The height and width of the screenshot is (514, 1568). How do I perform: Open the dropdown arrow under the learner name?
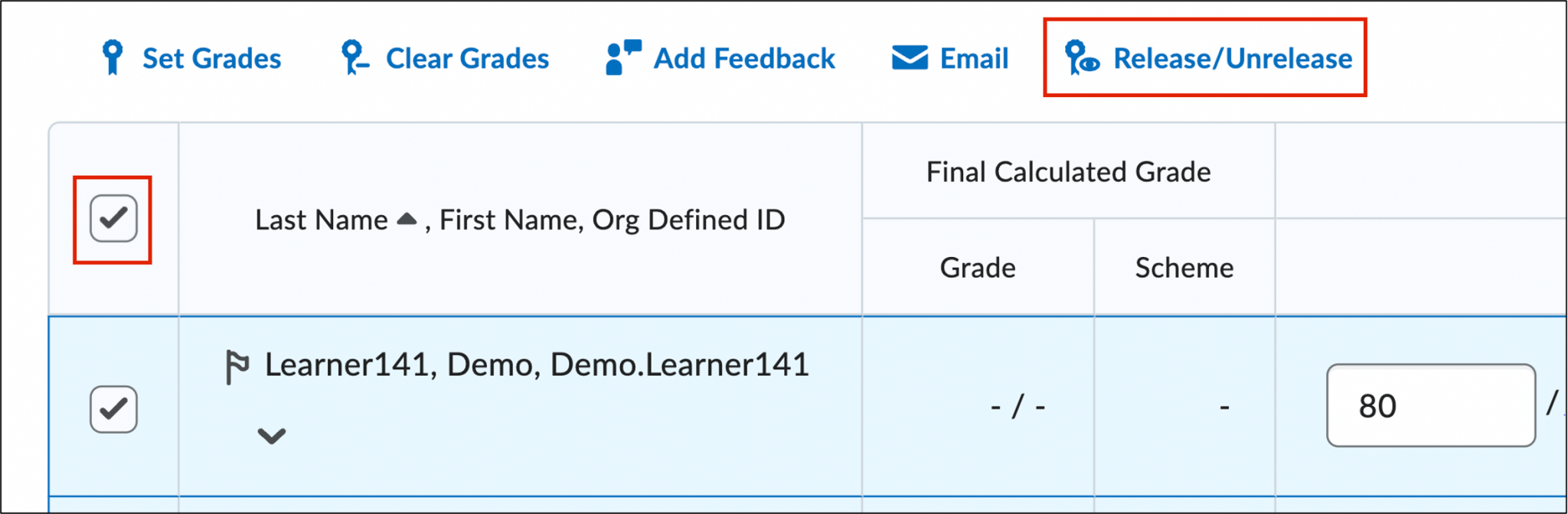[x=269, y=437]
